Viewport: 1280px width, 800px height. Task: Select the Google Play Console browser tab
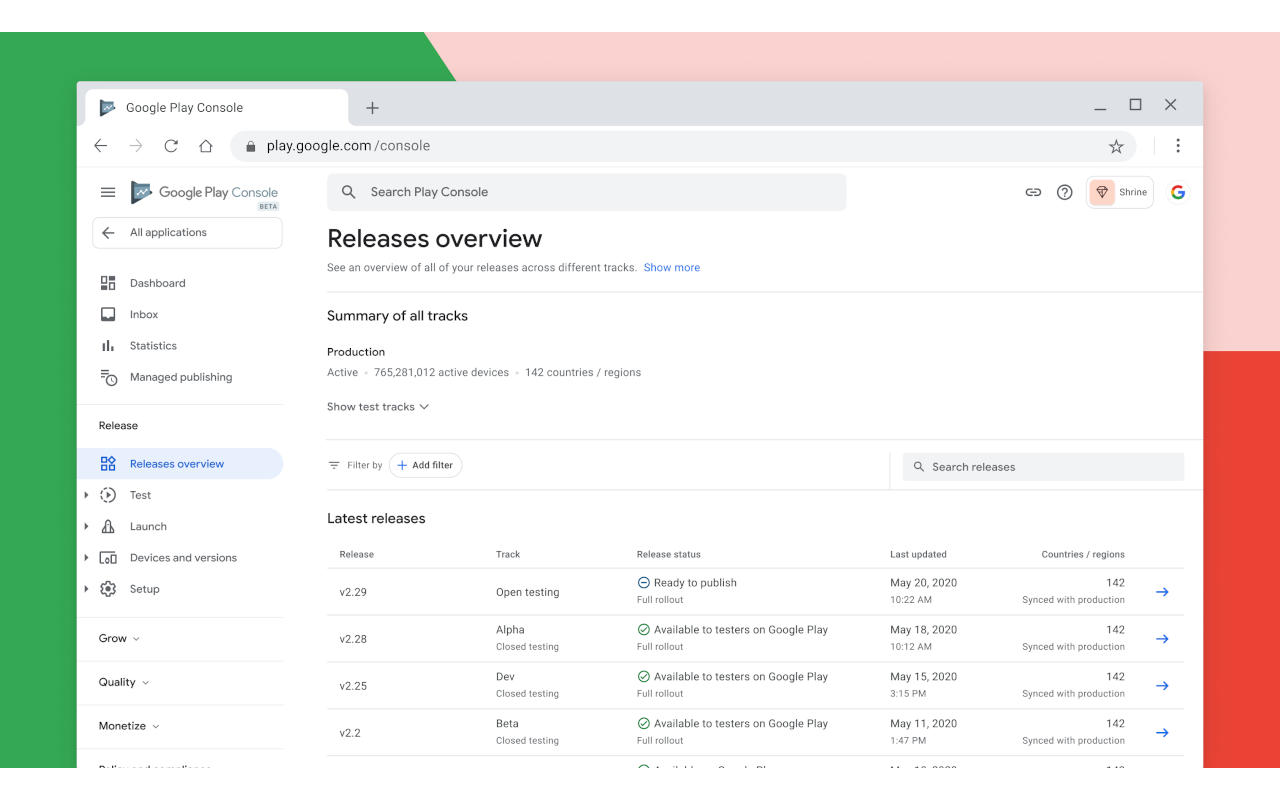(x=218, y=108)
